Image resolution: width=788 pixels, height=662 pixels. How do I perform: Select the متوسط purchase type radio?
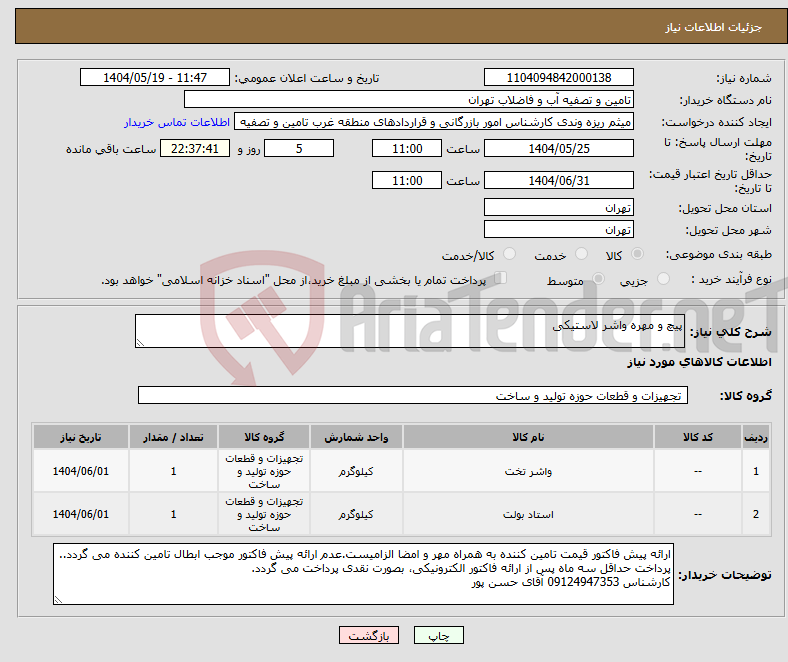coord(599,278)
